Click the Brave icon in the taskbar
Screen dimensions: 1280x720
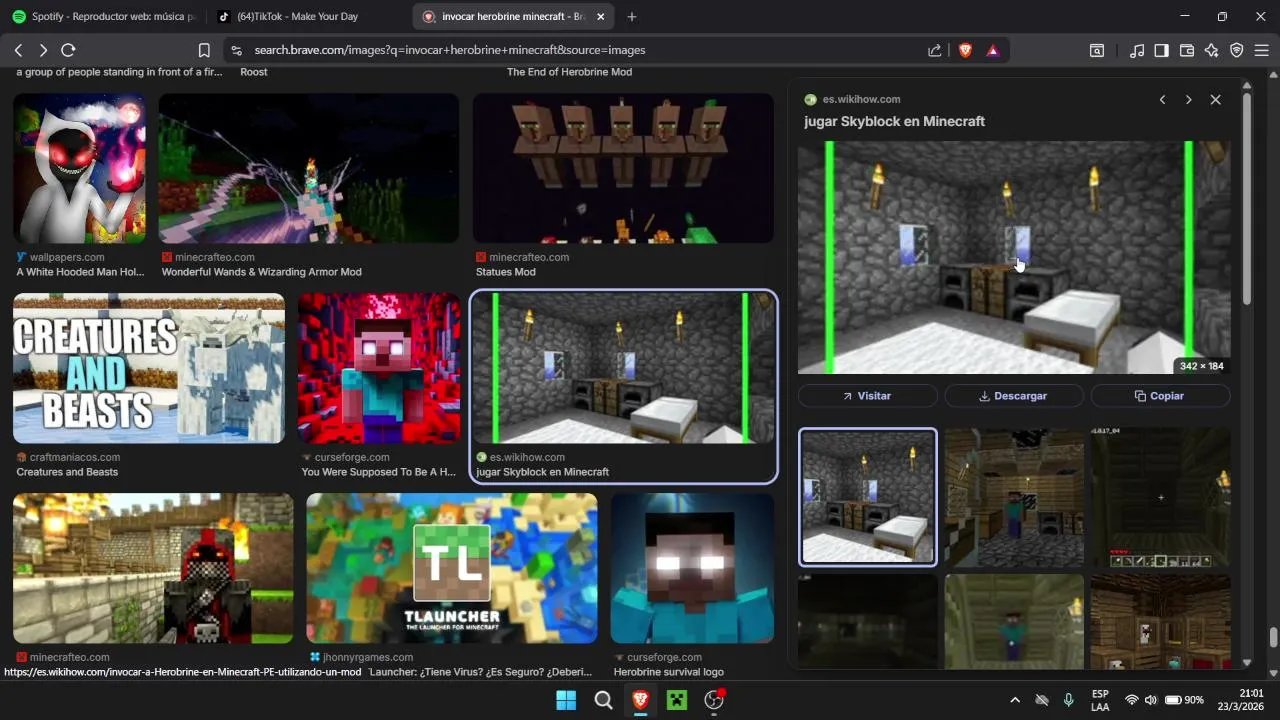640,700
